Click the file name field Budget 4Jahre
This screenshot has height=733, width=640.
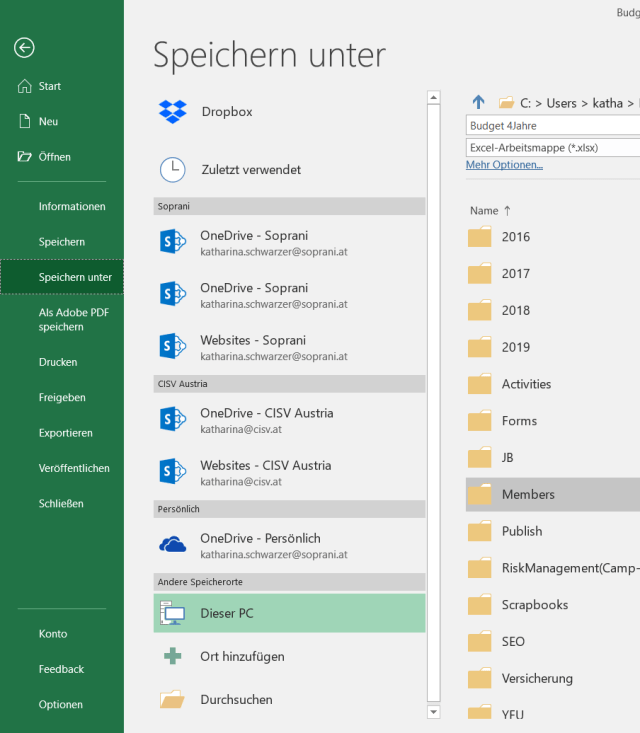pyautogui.click(x=553, y=125)
